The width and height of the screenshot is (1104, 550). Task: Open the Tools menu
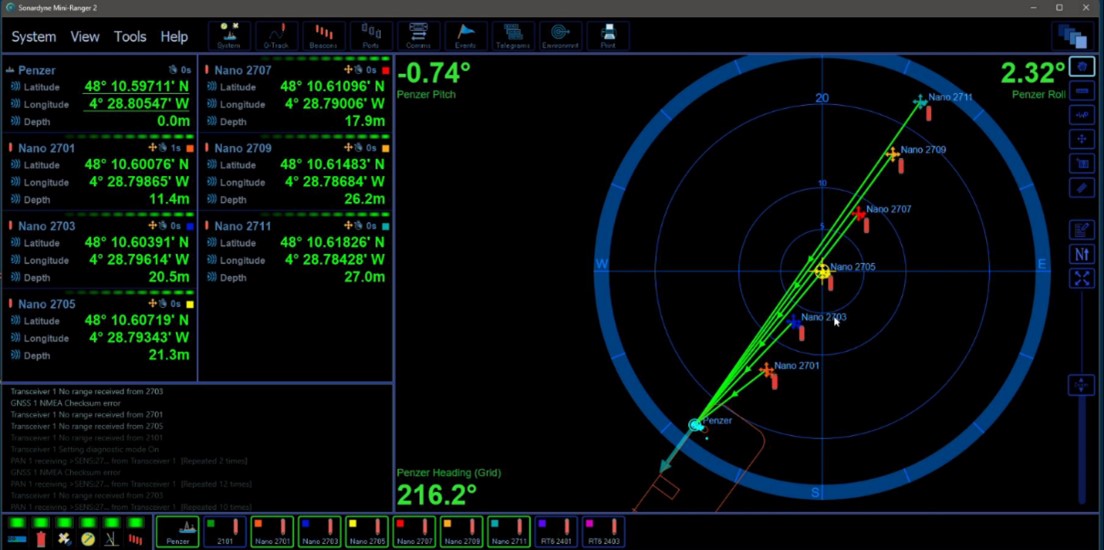(x=130, y=37)
